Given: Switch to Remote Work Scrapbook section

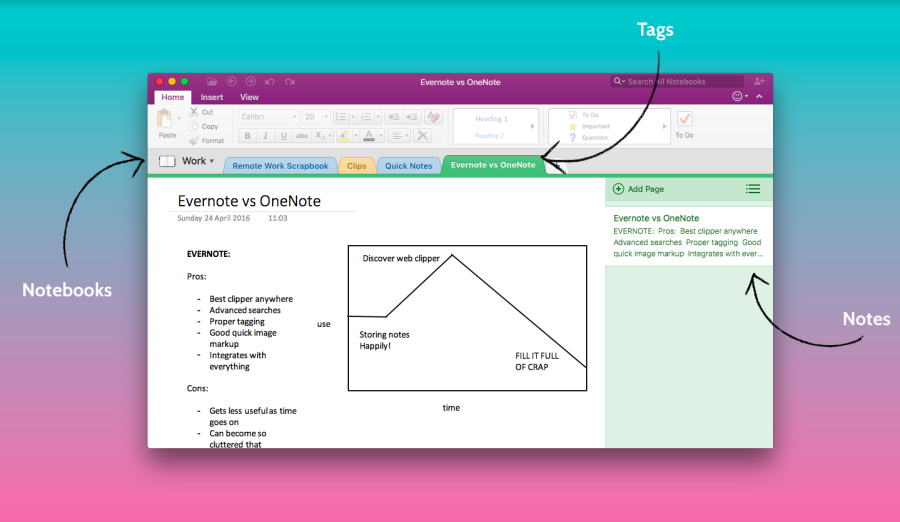Looking at the screenshot, I should pyautogui.click(x=280, y=165).
